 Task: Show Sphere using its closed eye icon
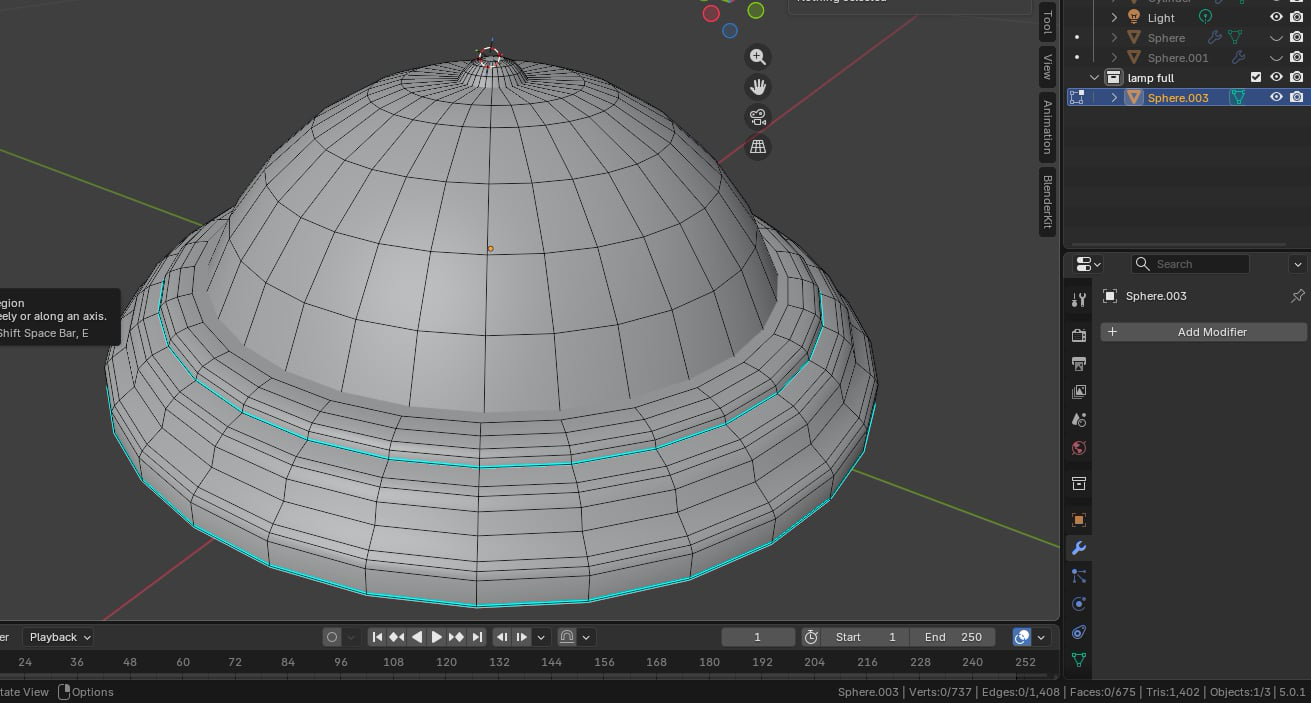click(1276, 37)
